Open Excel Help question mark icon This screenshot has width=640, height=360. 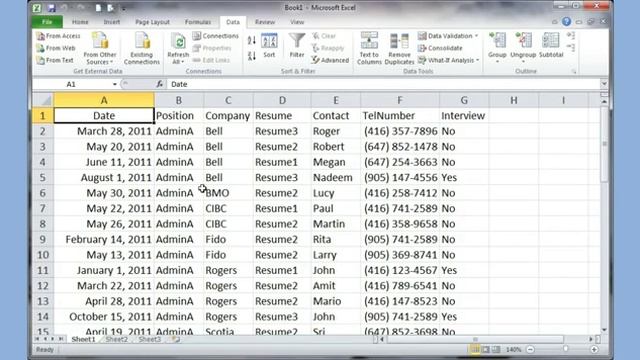[x=566, y=22]
